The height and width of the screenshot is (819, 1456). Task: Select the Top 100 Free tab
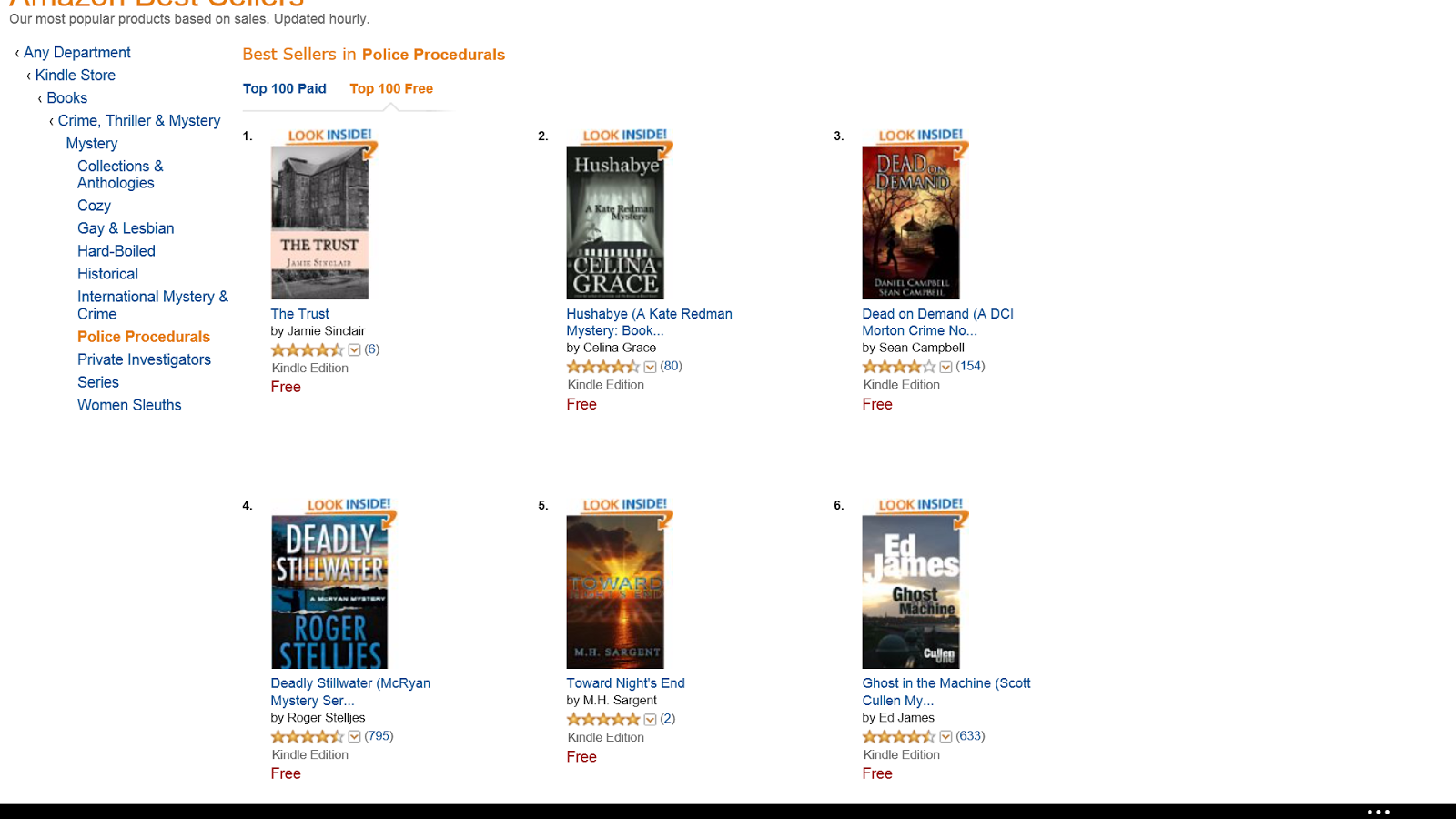[x=391, y=89]
